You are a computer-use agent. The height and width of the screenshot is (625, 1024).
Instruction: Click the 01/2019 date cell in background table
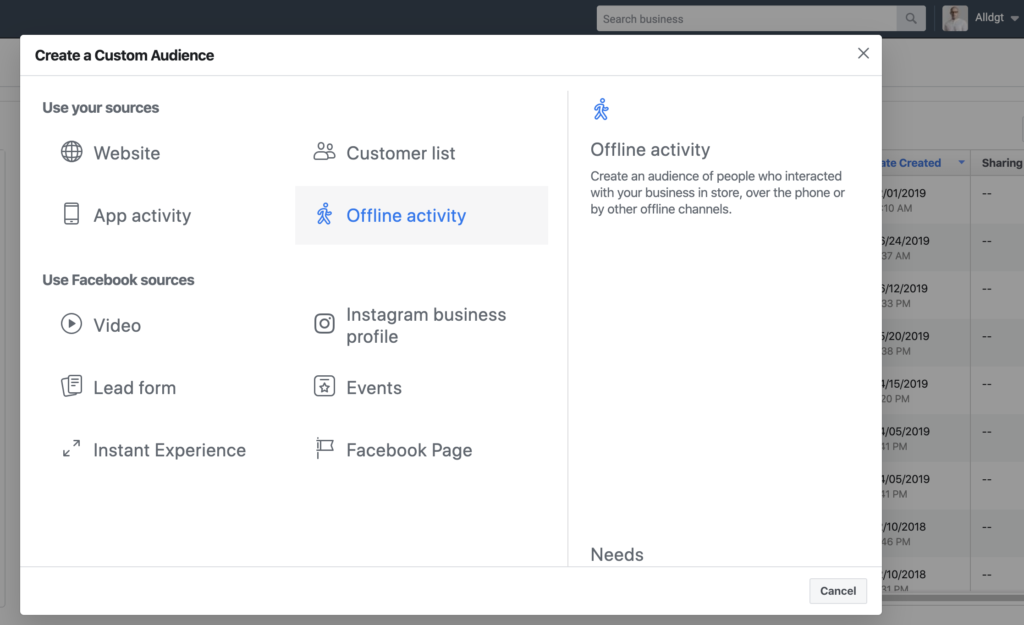coord(905,193)
